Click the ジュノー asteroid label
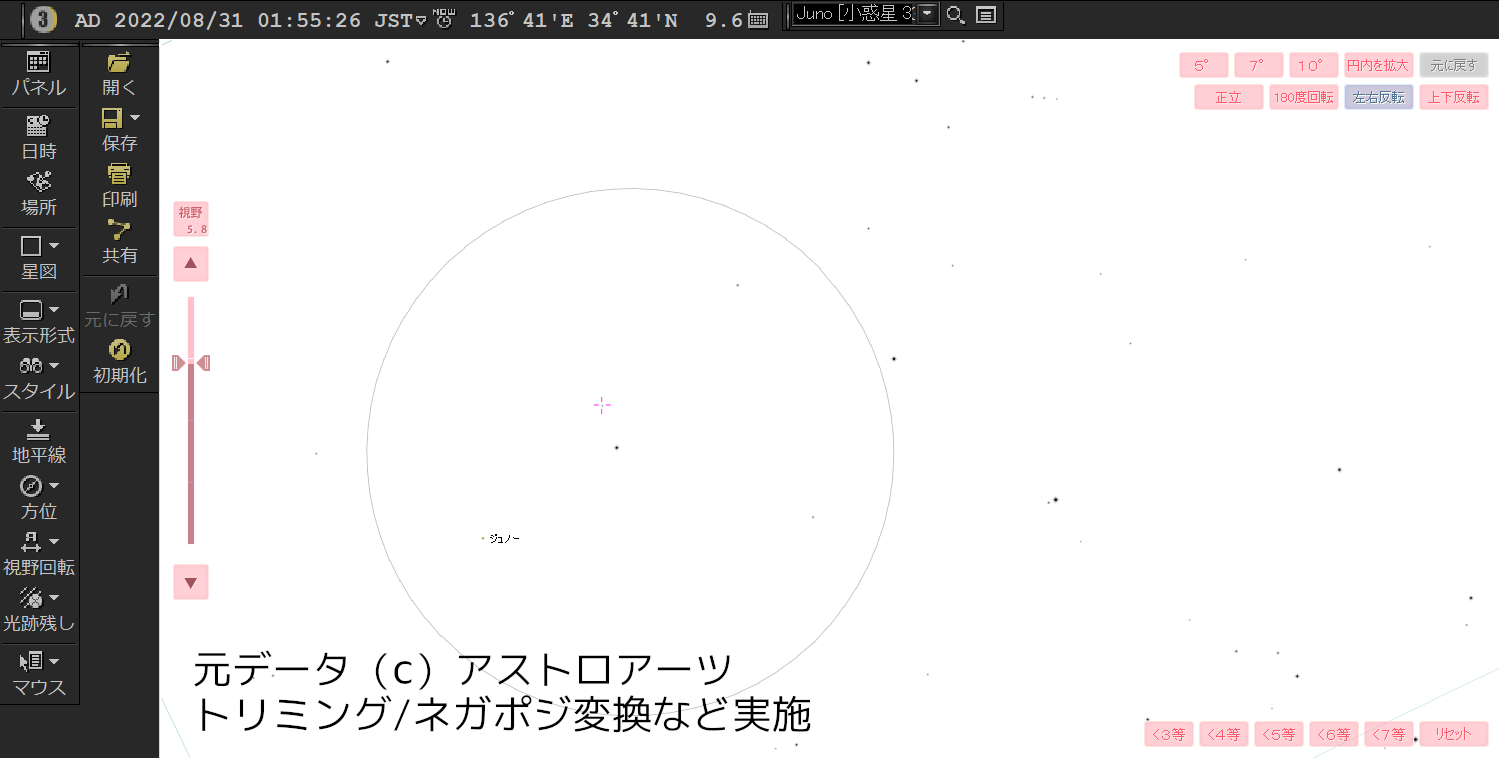The image size is (1499, 758). coord(504,538)
